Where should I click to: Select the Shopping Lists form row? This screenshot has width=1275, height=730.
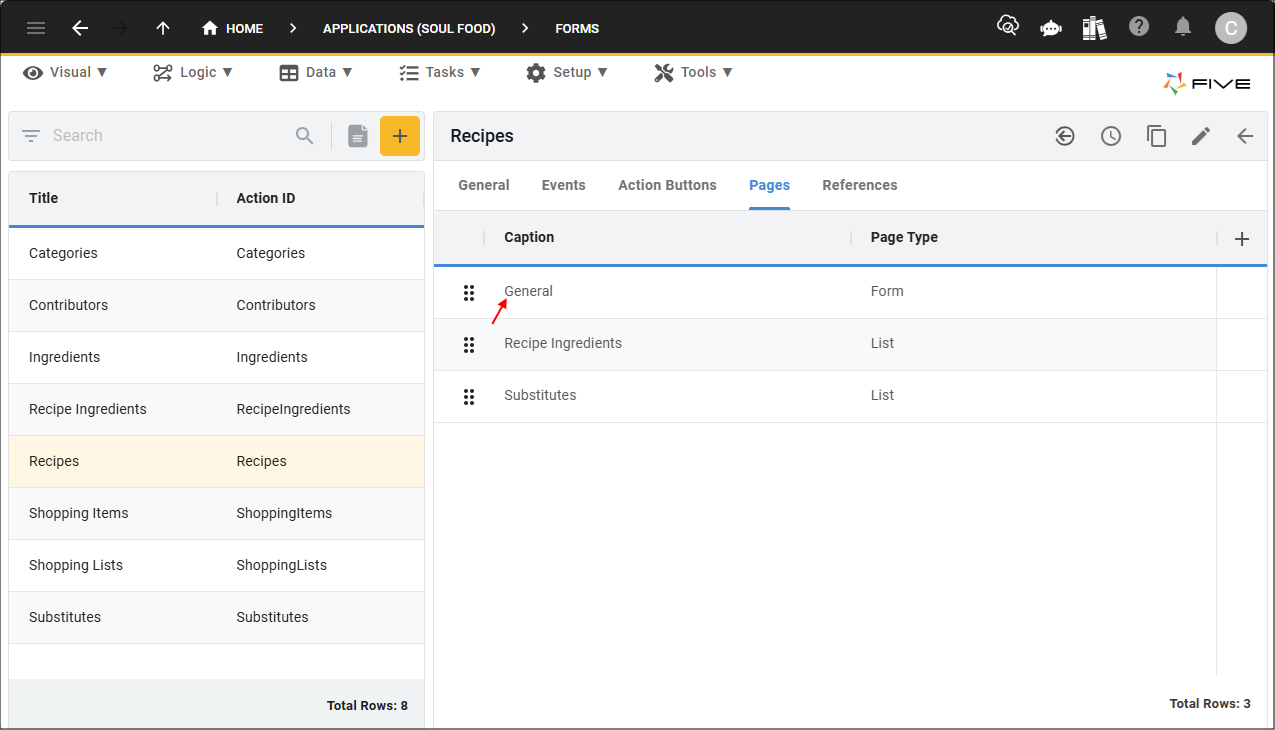point(216,565)
